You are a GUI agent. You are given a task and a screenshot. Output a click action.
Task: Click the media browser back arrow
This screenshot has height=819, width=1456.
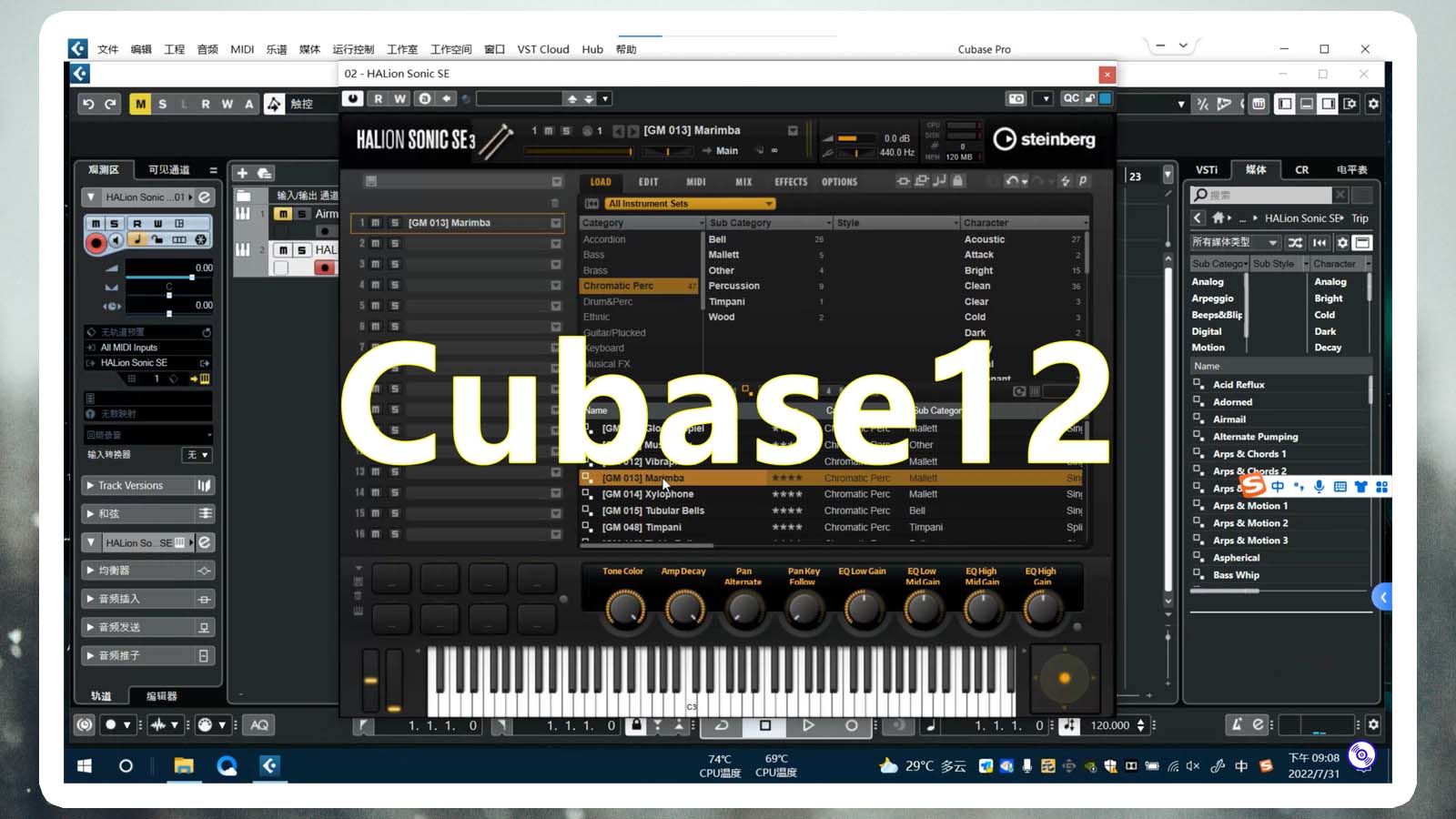pos(1198,218)
